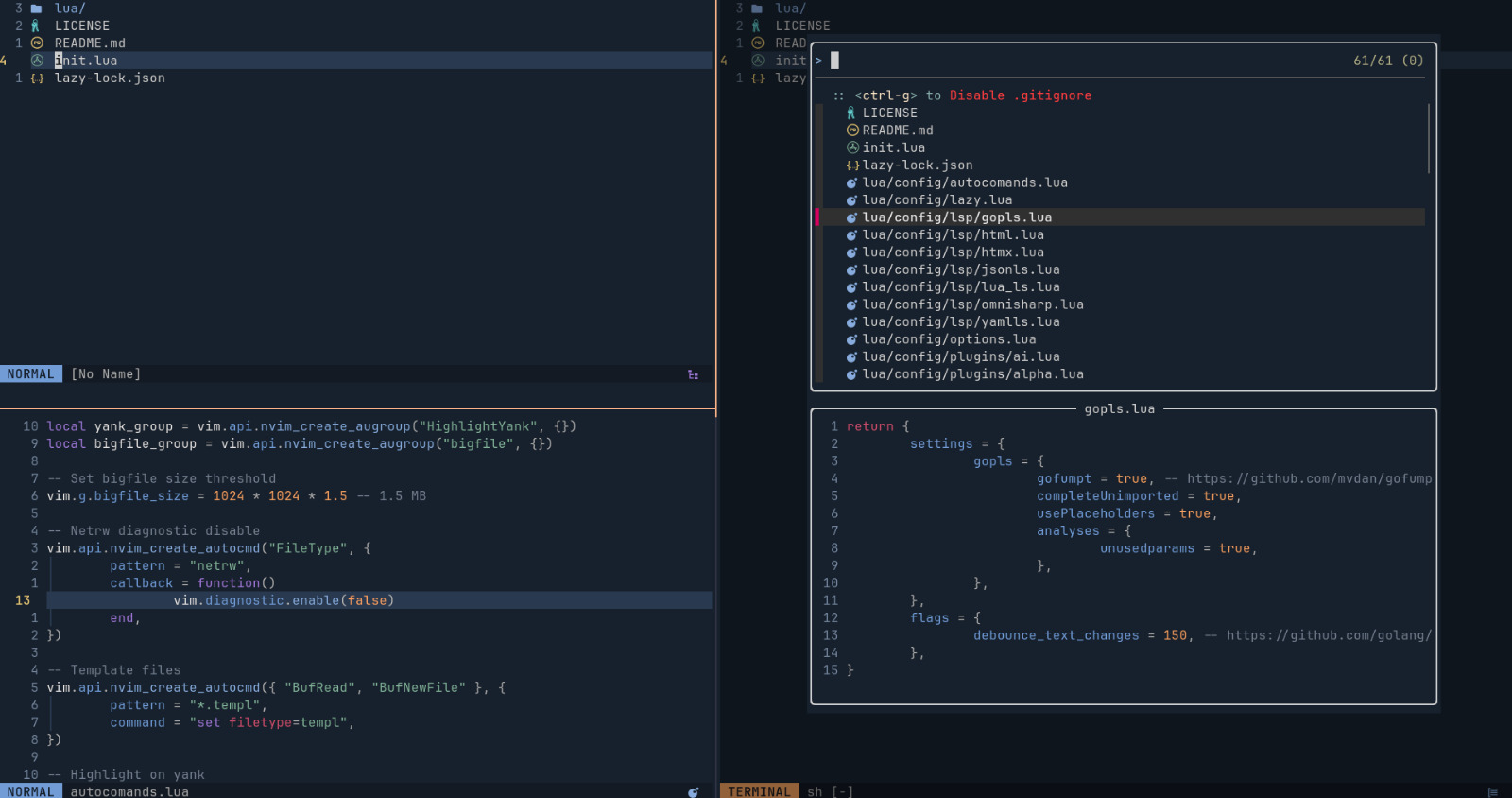Click the lua folder icon in left file tree
Image resolution: width=1512 pixels, height=798 pixels.
click(37, 9)
